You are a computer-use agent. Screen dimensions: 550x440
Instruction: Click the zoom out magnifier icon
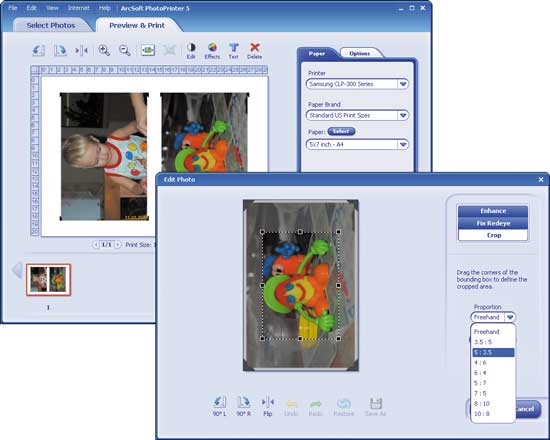click(x=125, y=50)
